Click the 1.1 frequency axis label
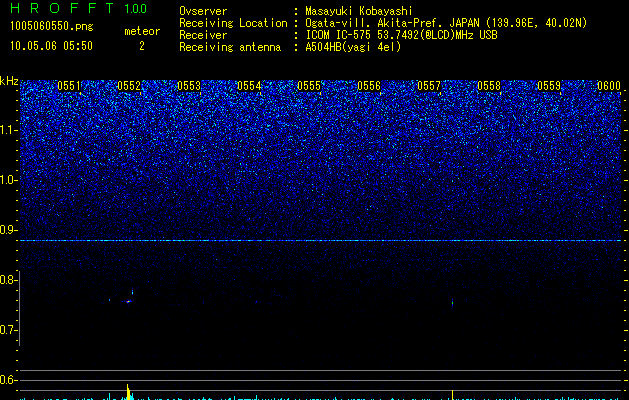The image size is (629, 400). 9,130
